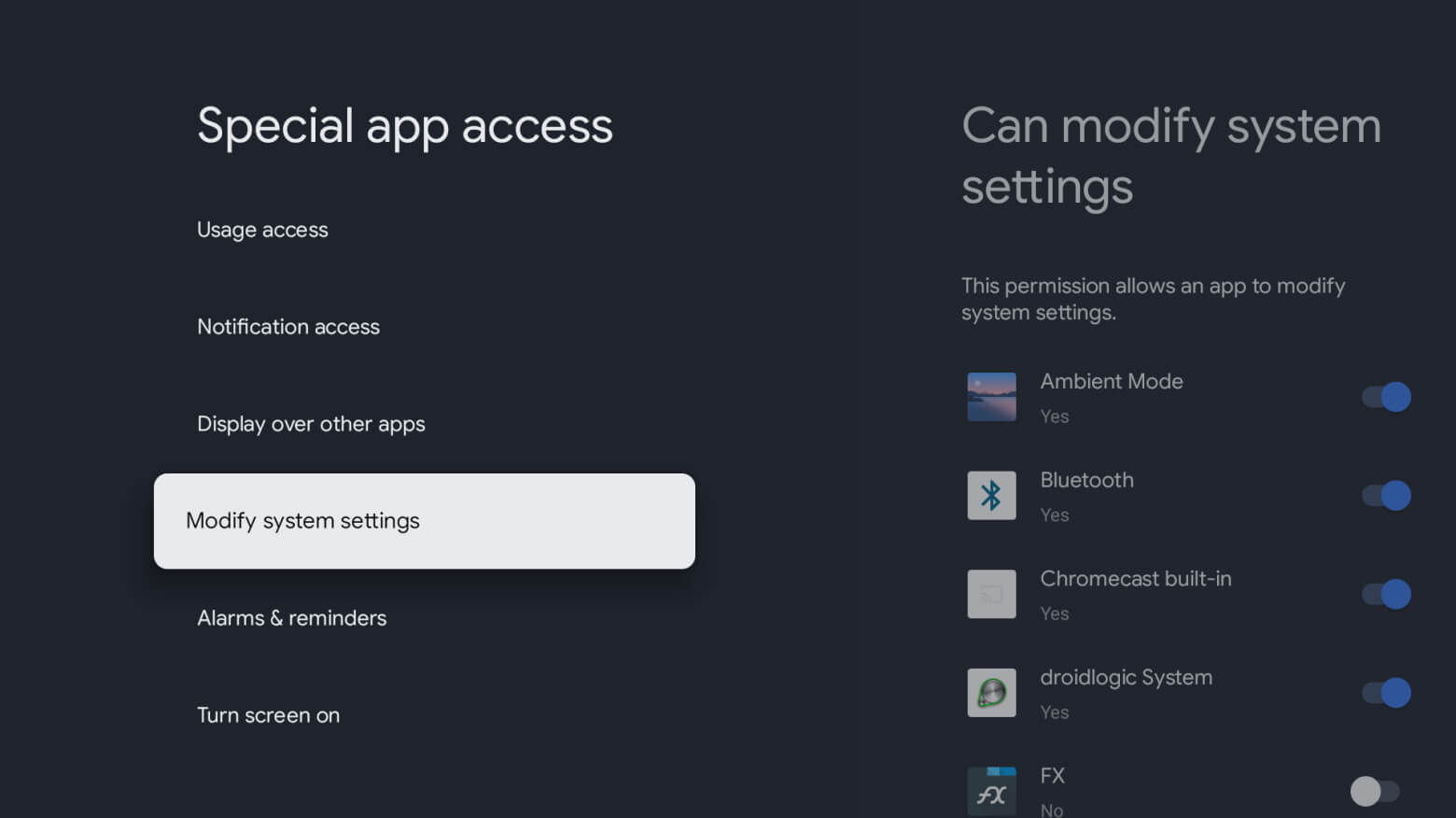Image resolution: width=1456 pixels, height=818 pixels.
Task: Open Notification access settings
Action: coord(287,327)
